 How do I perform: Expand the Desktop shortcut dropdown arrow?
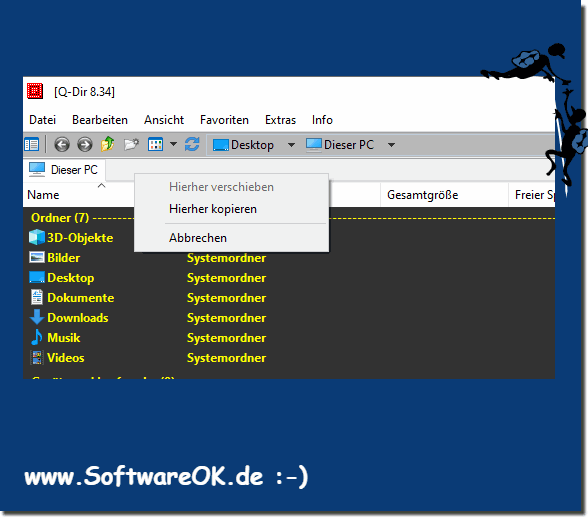point(291,145)
